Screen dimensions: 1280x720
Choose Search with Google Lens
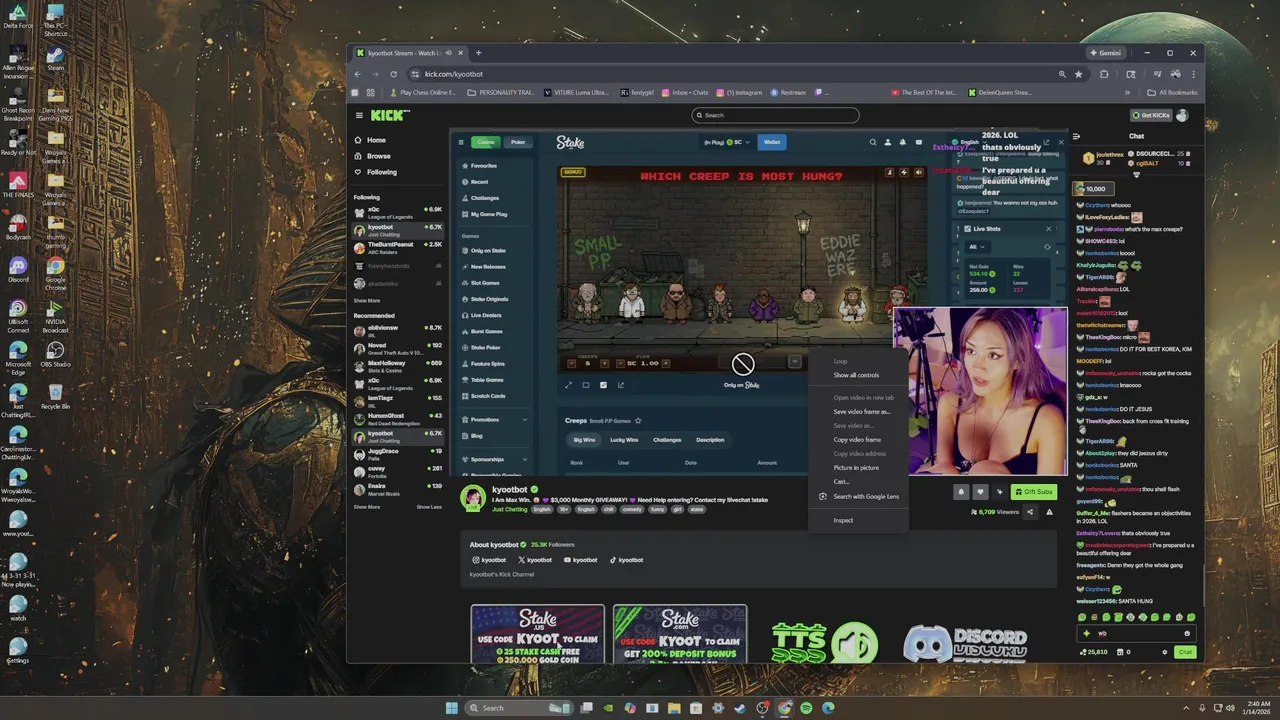pos(859,496)
